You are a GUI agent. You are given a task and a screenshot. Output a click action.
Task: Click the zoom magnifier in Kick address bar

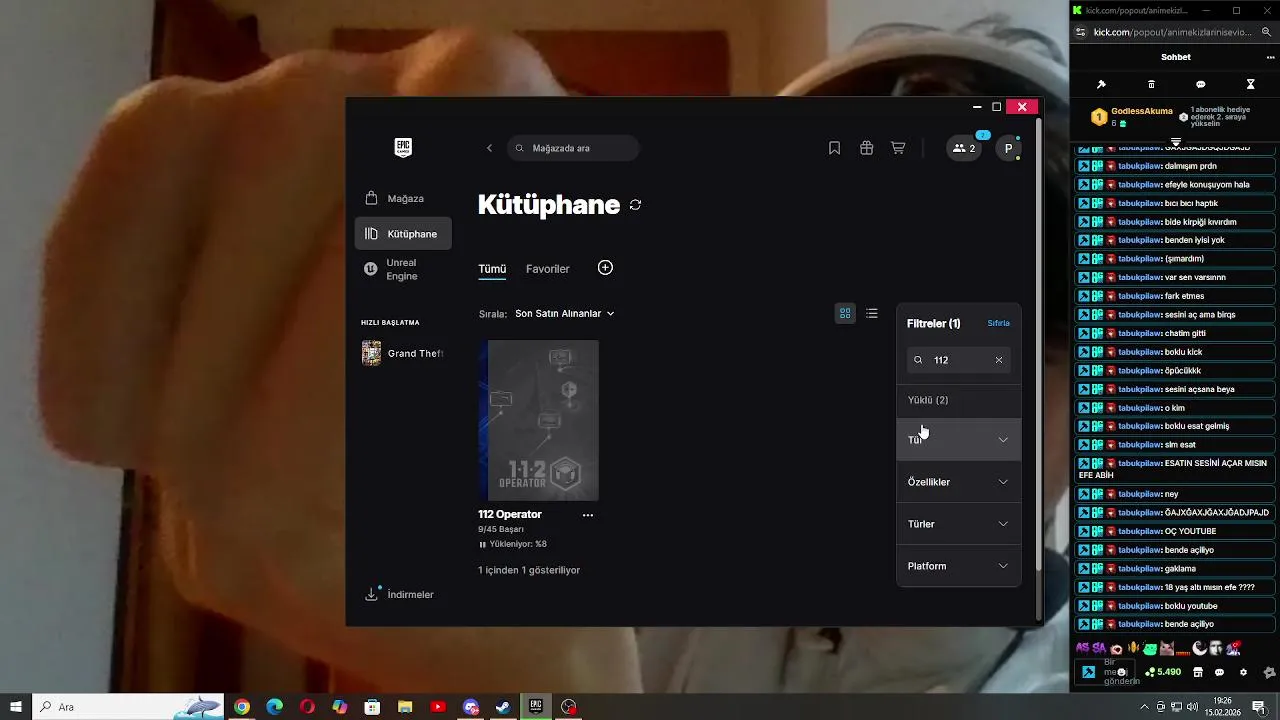point(1266,32)
